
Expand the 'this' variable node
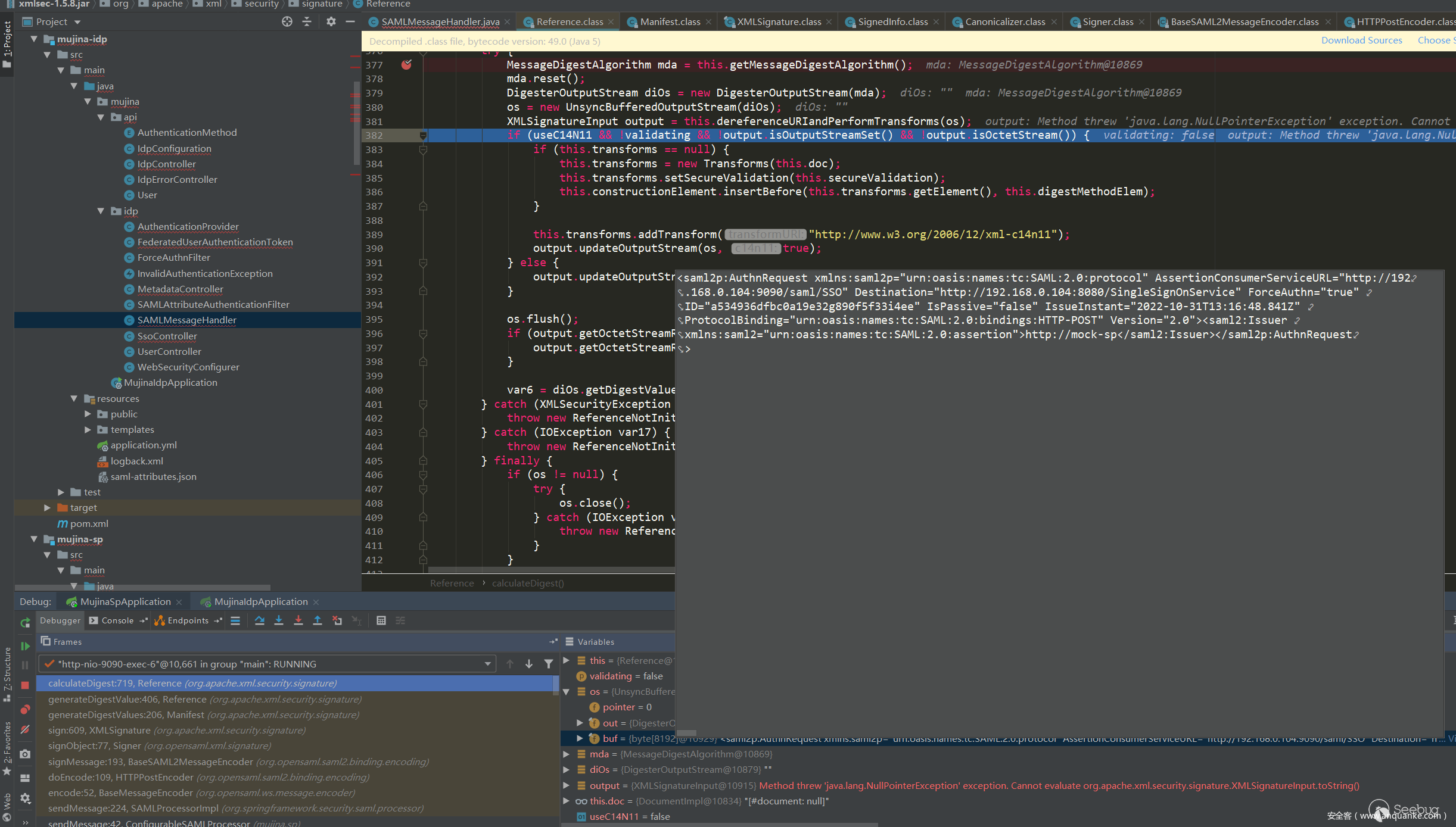(x=567, y=660)
